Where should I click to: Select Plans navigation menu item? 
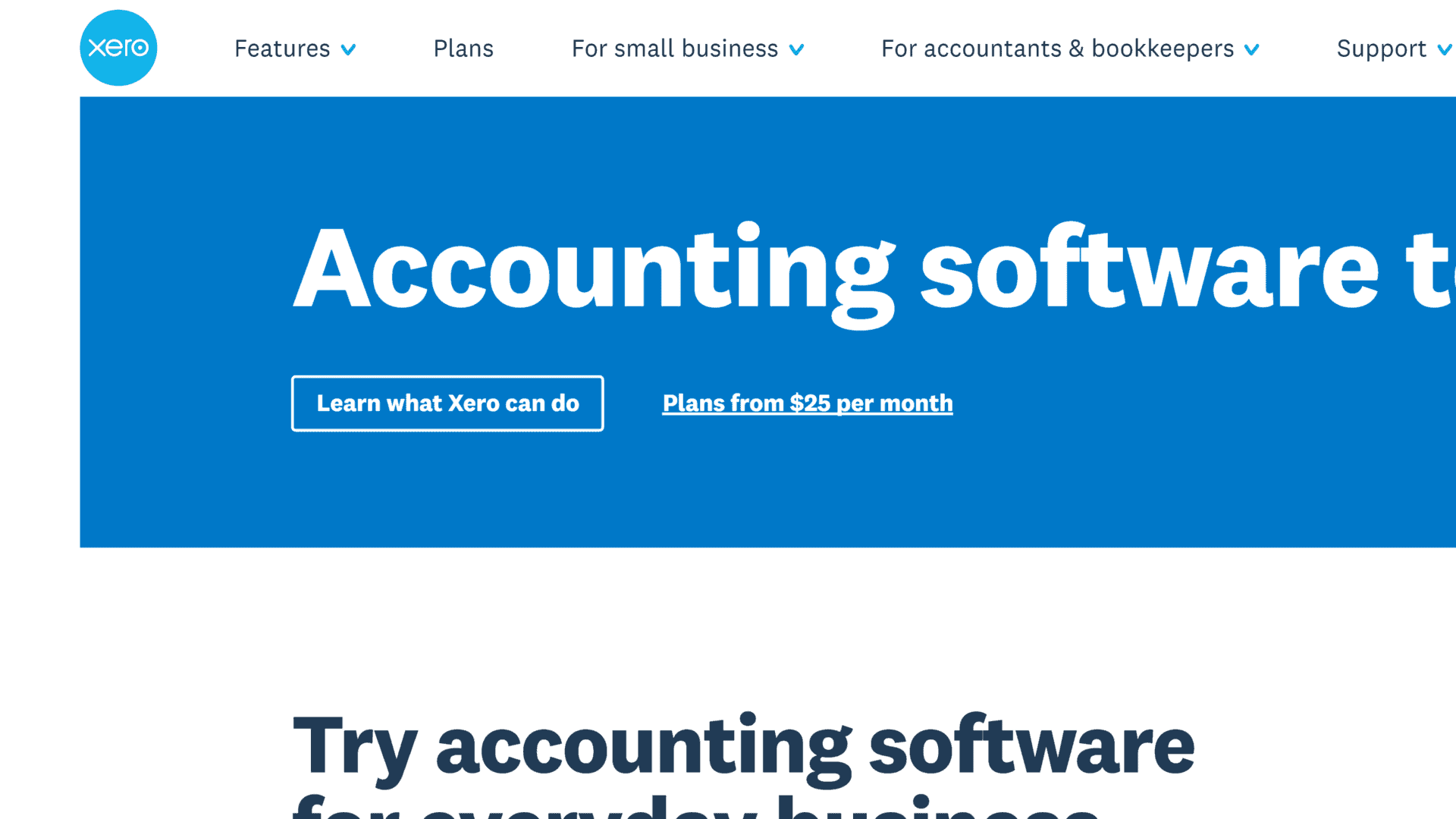click(464, 48)
